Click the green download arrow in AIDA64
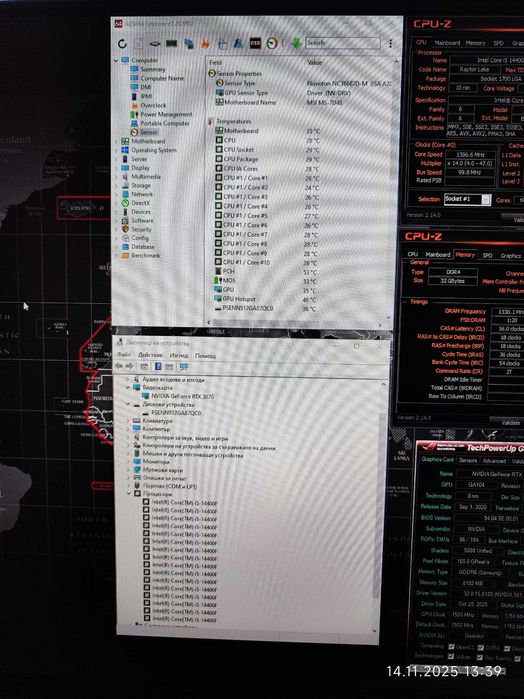 point(297,43)
